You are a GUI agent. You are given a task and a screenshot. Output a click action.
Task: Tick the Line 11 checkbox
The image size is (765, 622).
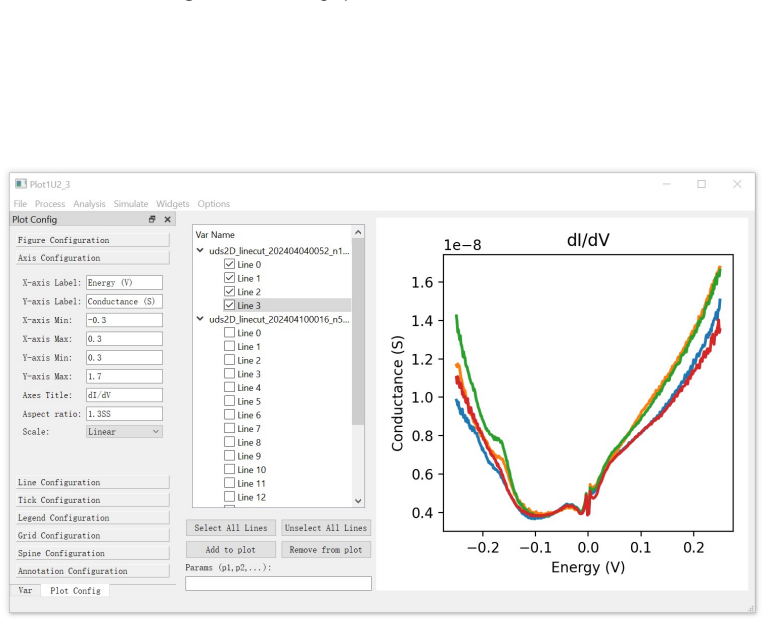click(229, 482)
